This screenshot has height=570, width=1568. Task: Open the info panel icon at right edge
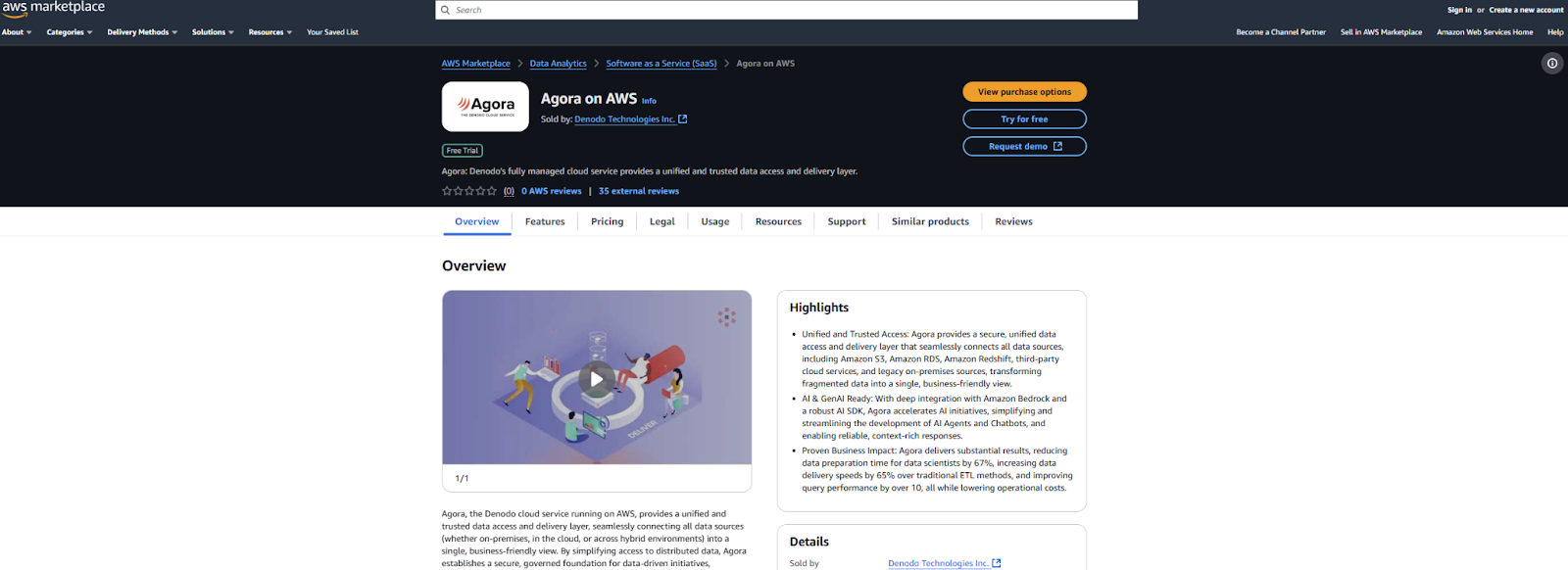[1552, 64]
